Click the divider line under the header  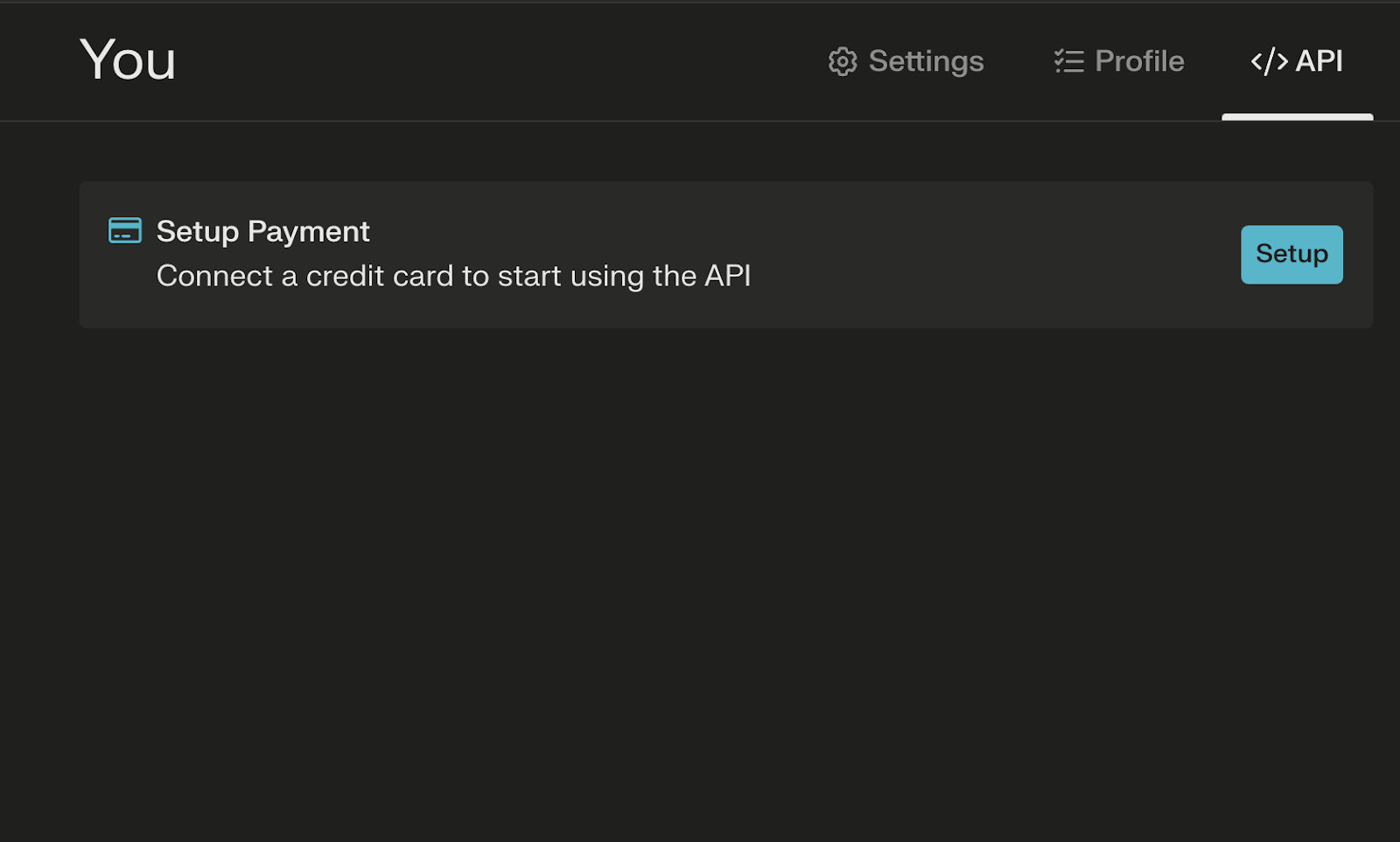[612, 121]
